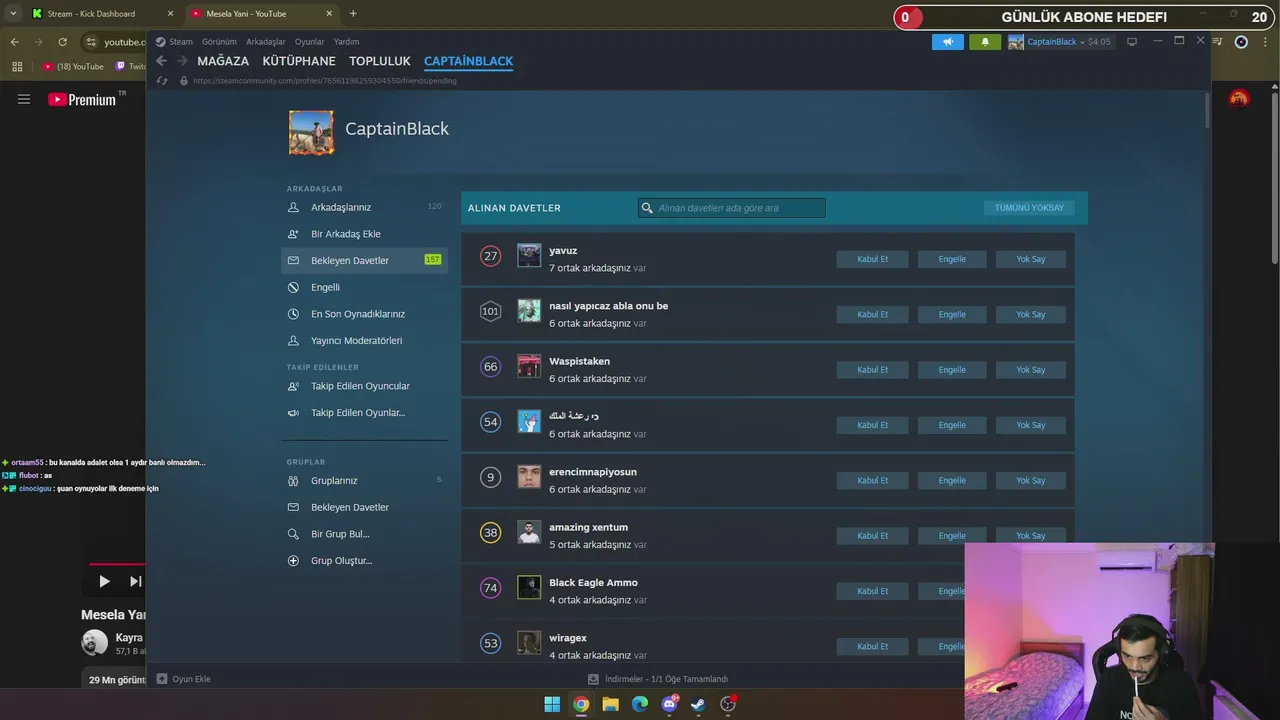Image resolution: width=1280 pixels, height=720 pixels.
Task: Click the Engelli blocked icon in the sidebar
Action: tap(293, 287)
